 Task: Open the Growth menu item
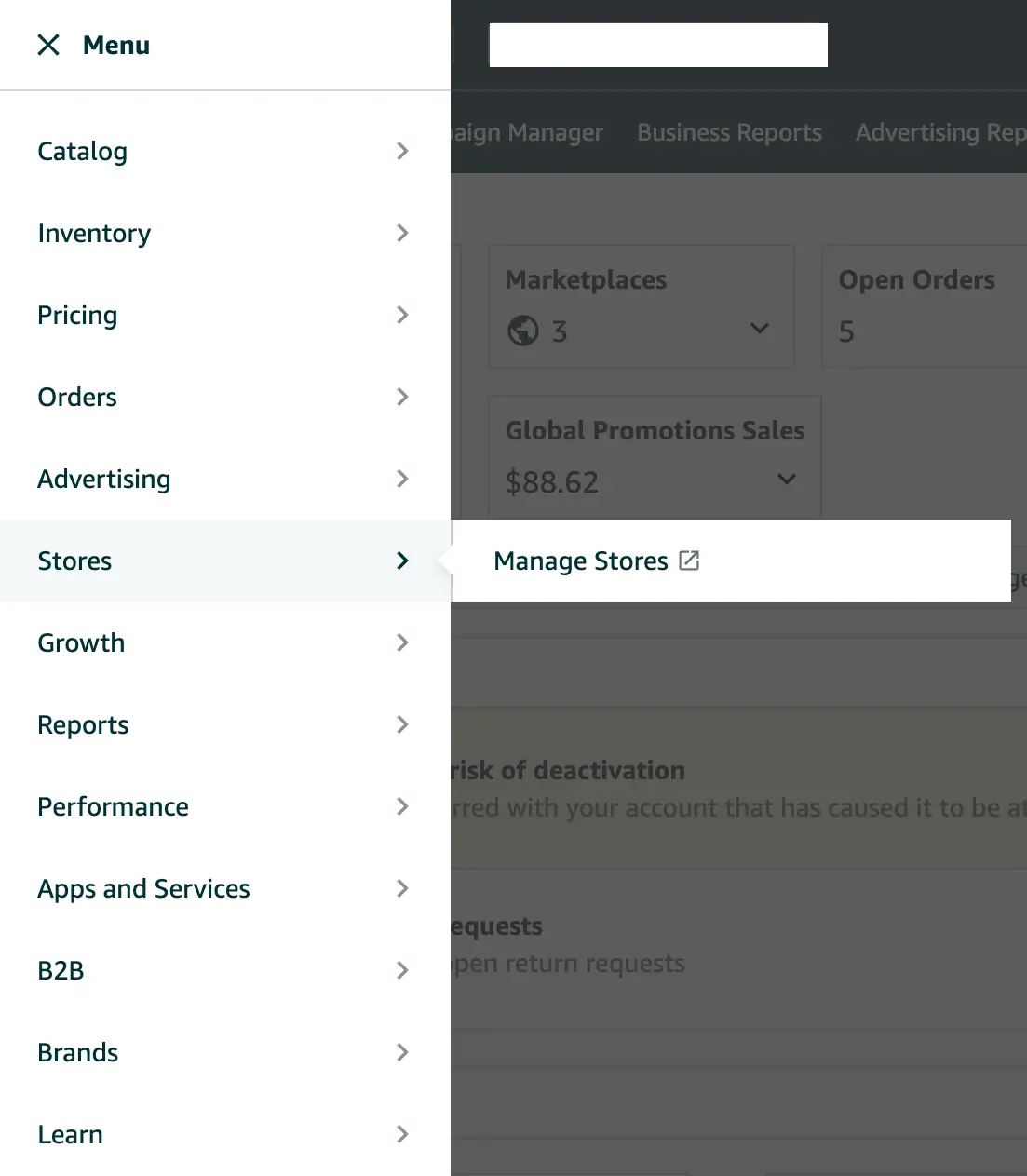coord(81,642)
